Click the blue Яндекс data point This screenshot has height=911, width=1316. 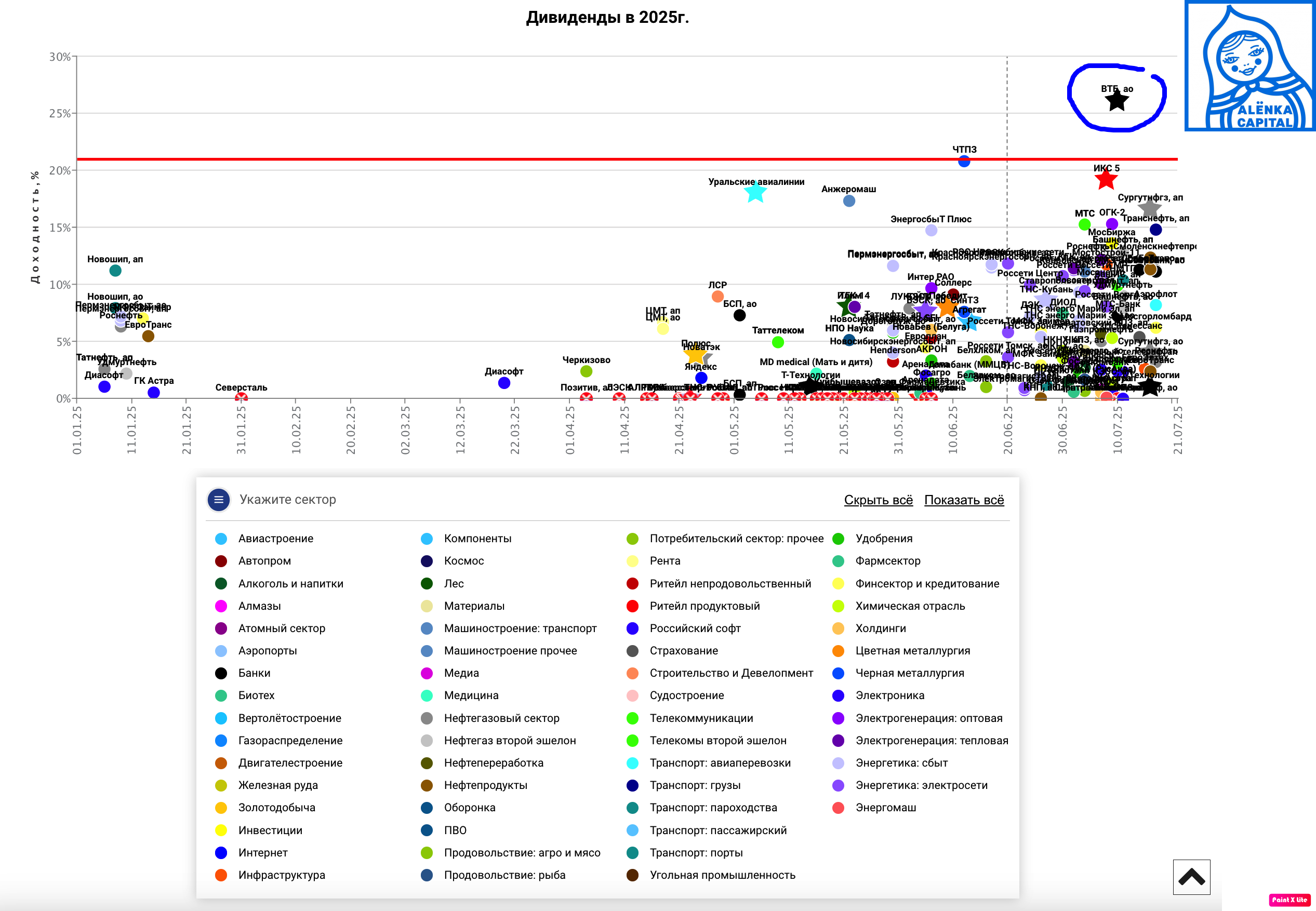tap(701, 377)
